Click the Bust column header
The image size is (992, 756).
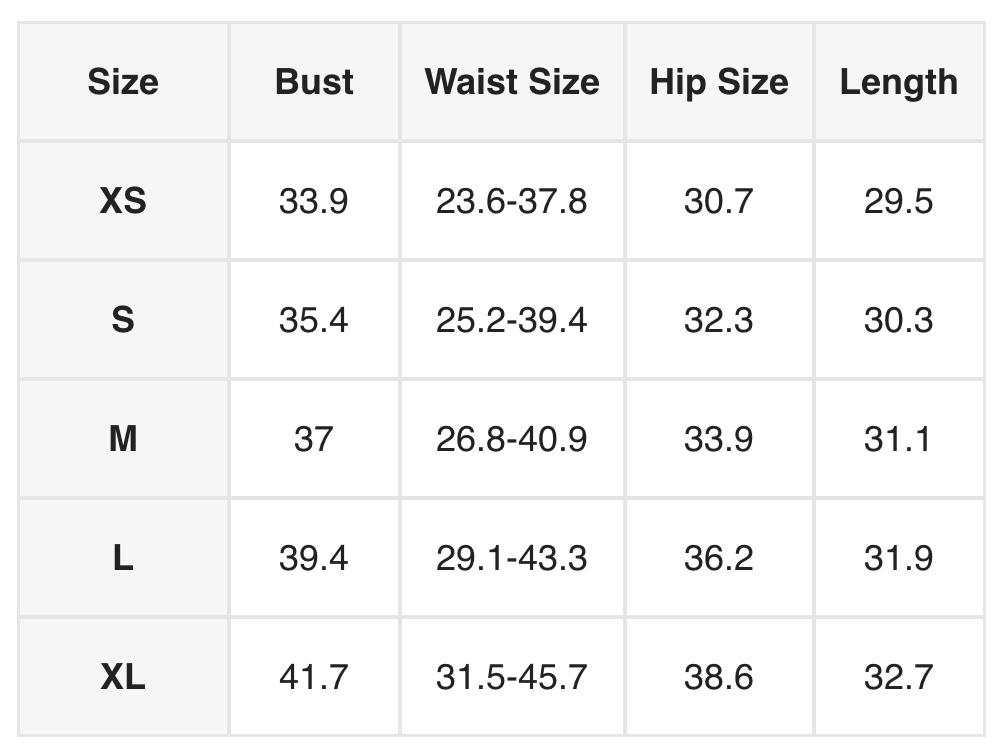(x=314, y=82)
